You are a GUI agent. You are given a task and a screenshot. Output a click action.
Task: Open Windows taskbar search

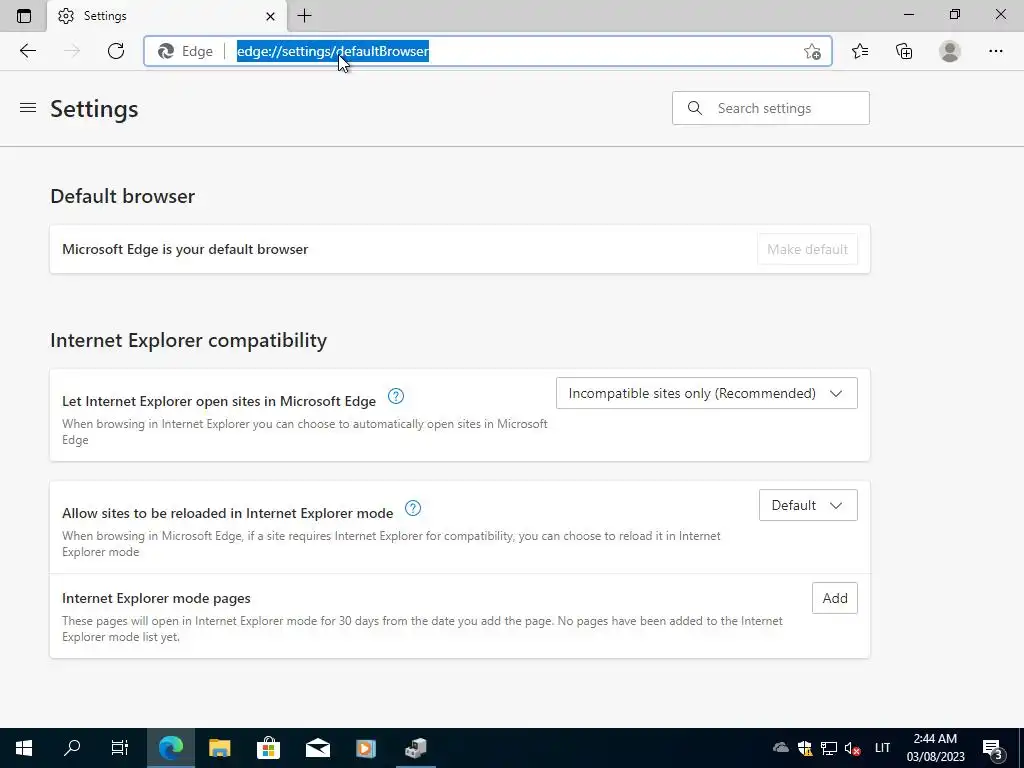(72, 748)
